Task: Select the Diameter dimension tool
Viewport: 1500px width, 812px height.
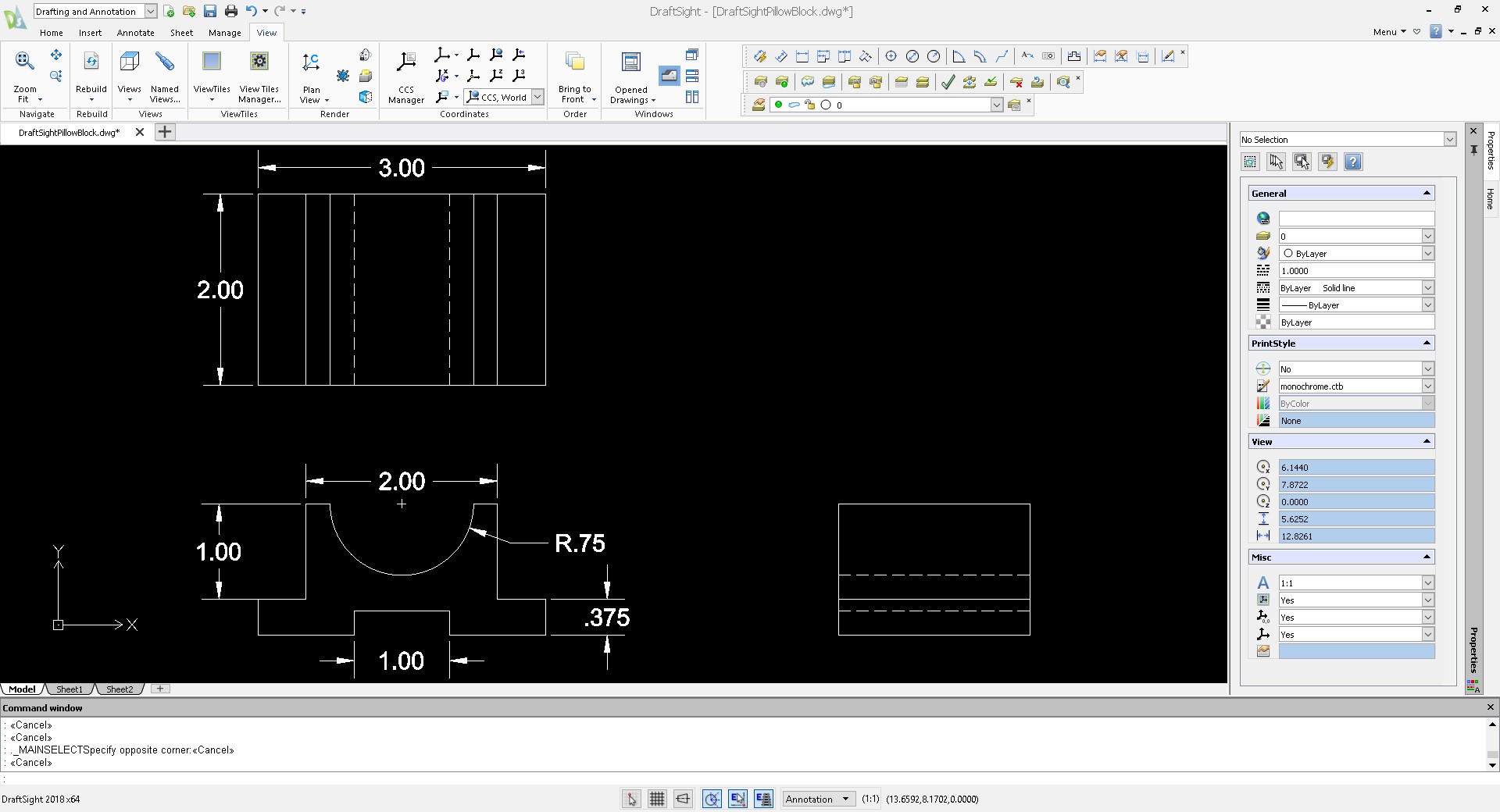Action: click(912, 56)
